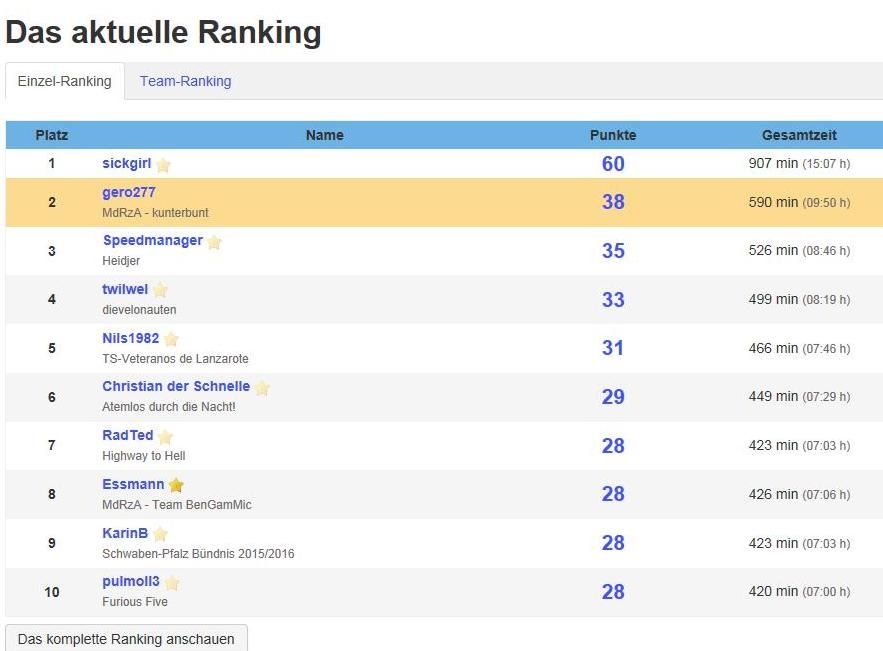
Task: Click the star icon beside Speedmanager
Action: [214, 242]
